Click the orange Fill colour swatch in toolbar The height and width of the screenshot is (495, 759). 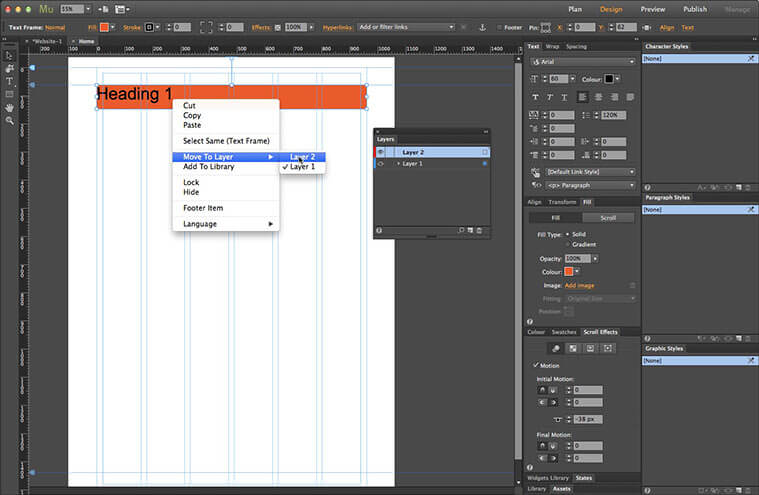(106, 27)
